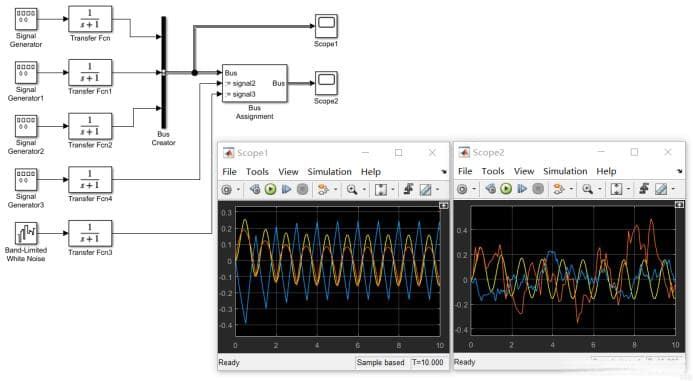Screen dimensions: 693x381
Task: Click the Stop button in Scope2 toolbar
Action: 538,189
